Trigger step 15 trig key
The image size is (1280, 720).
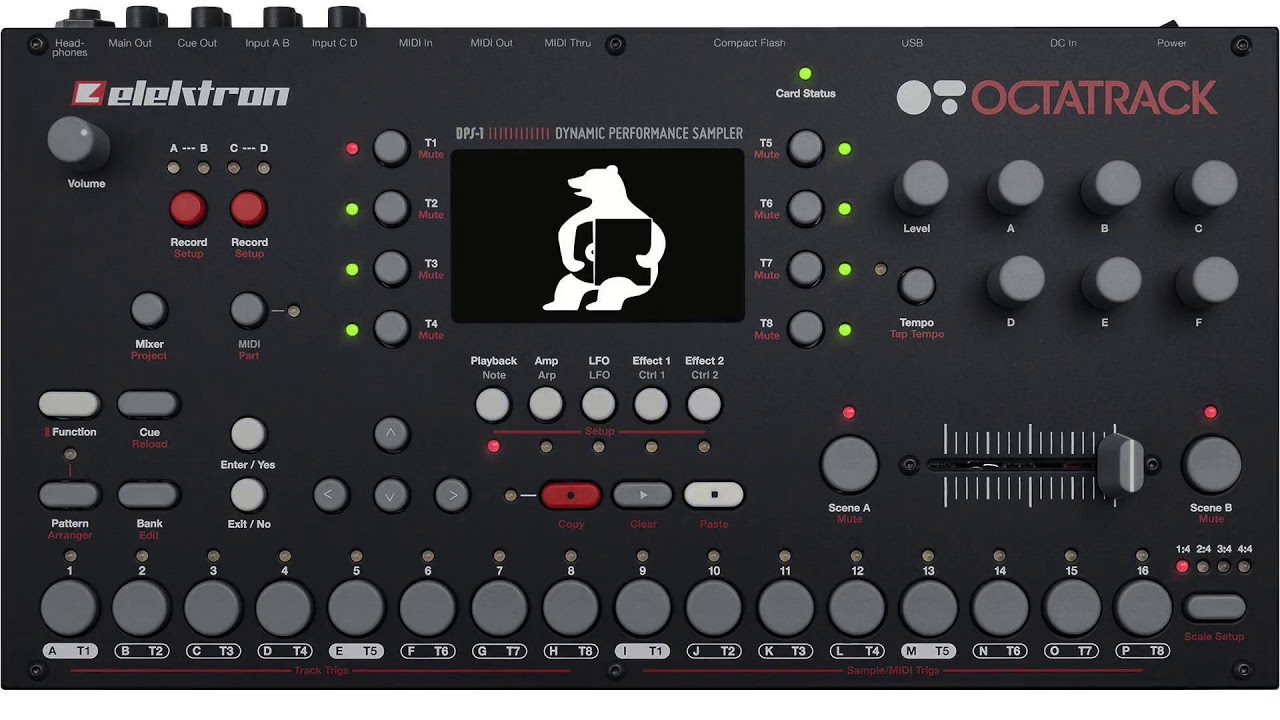tap(1072, 608)
